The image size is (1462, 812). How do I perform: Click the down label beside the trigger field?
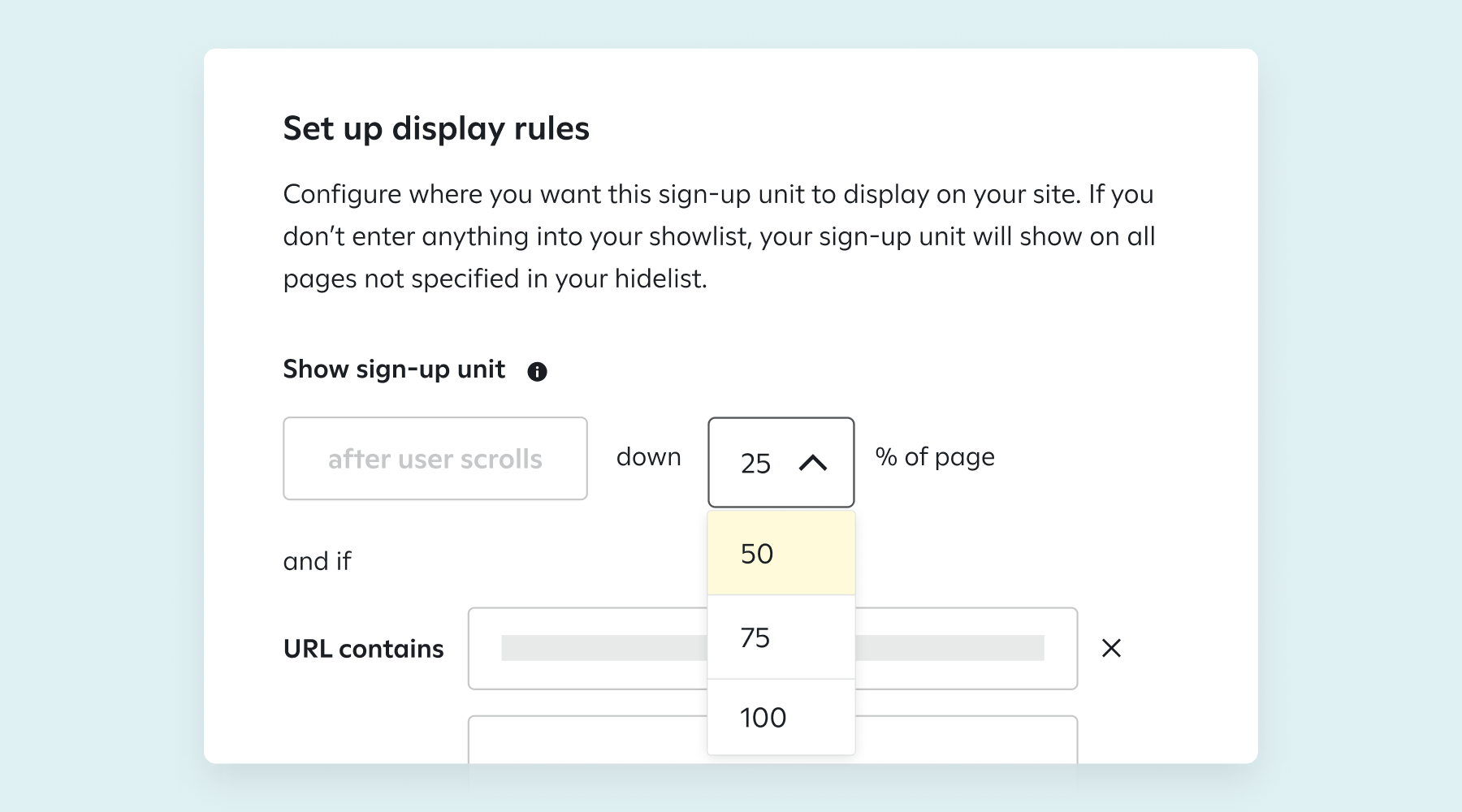(648, 456)
